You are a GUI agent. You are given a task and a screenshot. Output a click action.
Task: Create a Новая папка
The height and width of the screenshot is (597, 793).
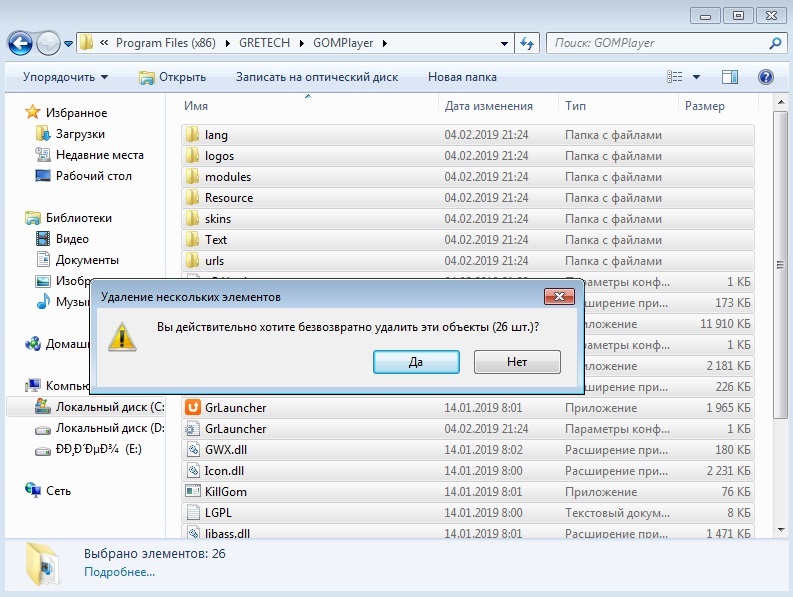[462, 77]
